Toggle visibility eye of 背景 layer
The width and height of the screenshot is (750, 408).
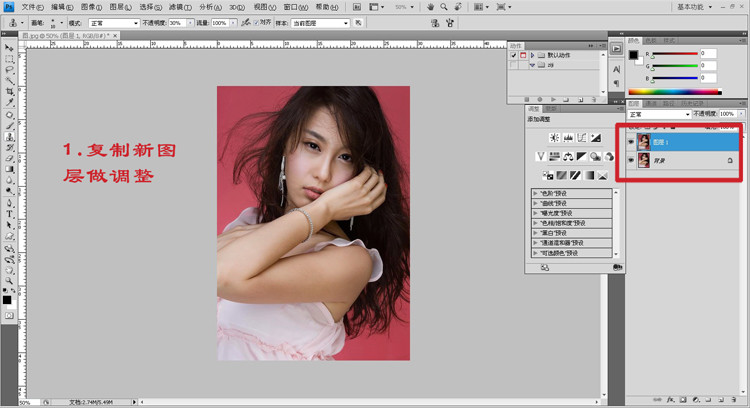pos(631,160)
